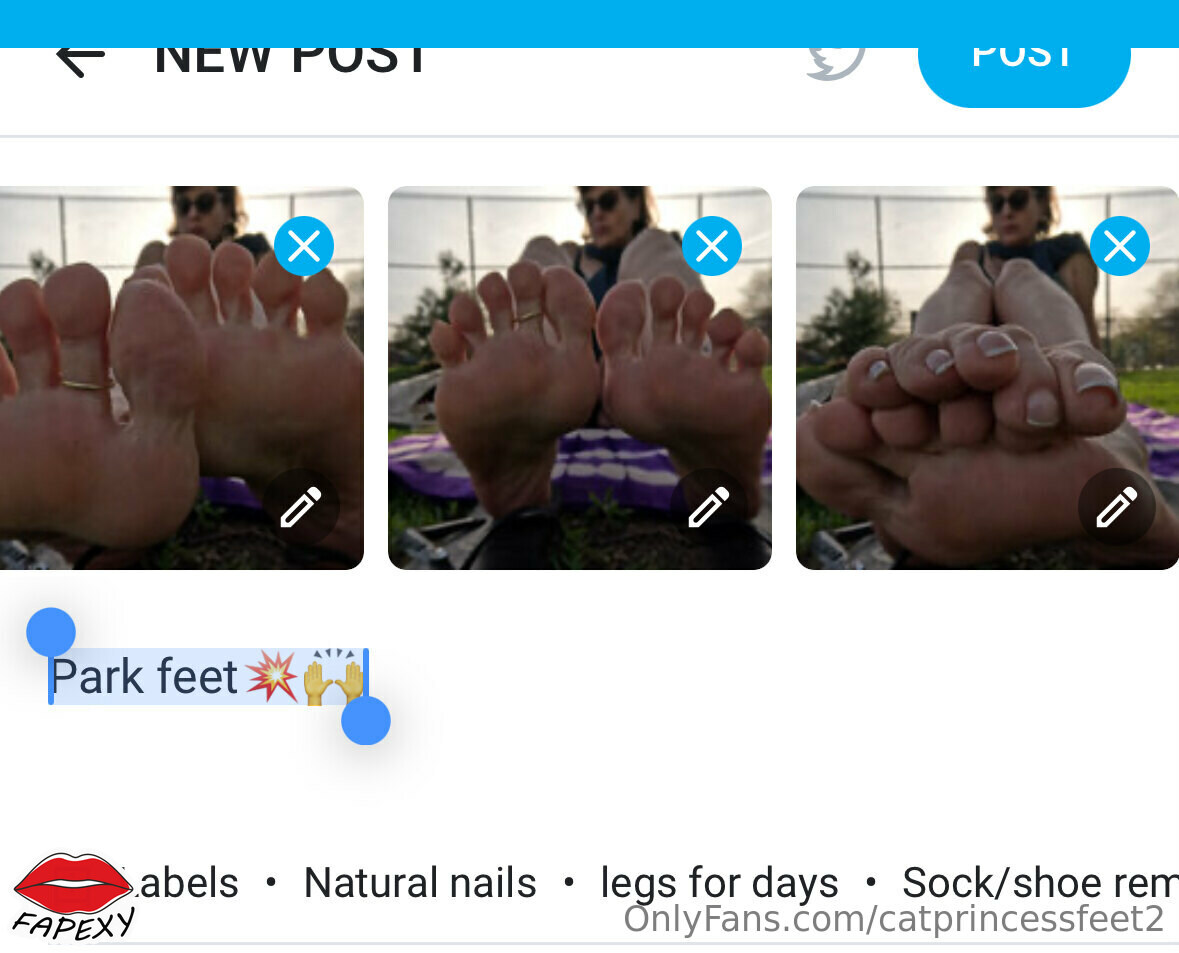Click the red lips Fapexy logo
The height and width of the screenshot is (953, 1179).
click(73, 896)
